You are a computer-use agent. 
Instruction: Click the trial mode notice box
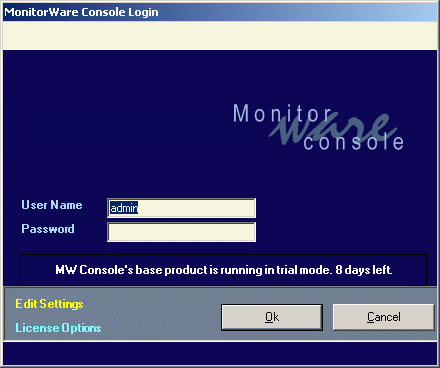point(223,270)
